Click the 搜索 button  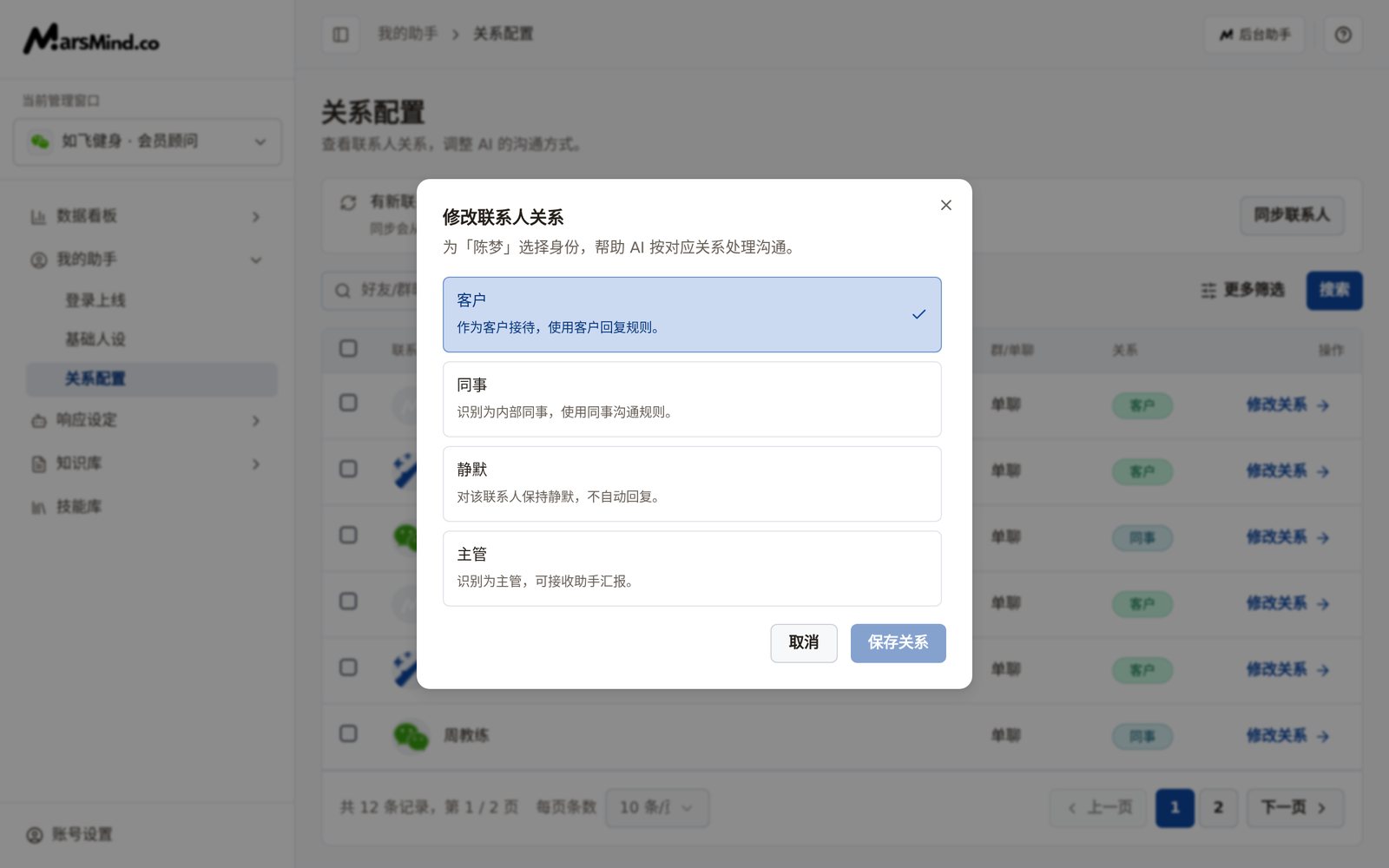(x=1334, y=290)
